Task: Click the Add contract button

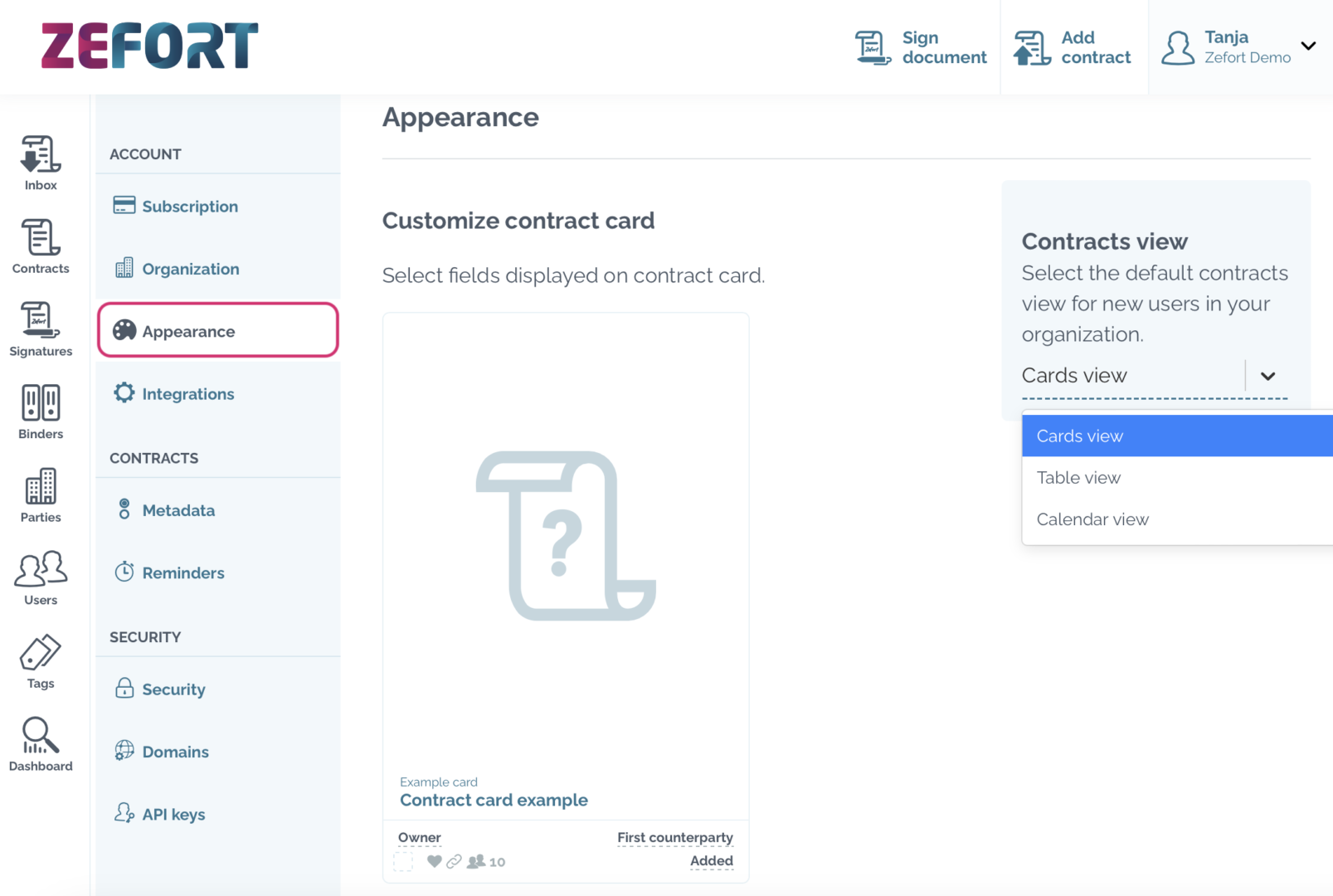Action: click(1074, 46)
